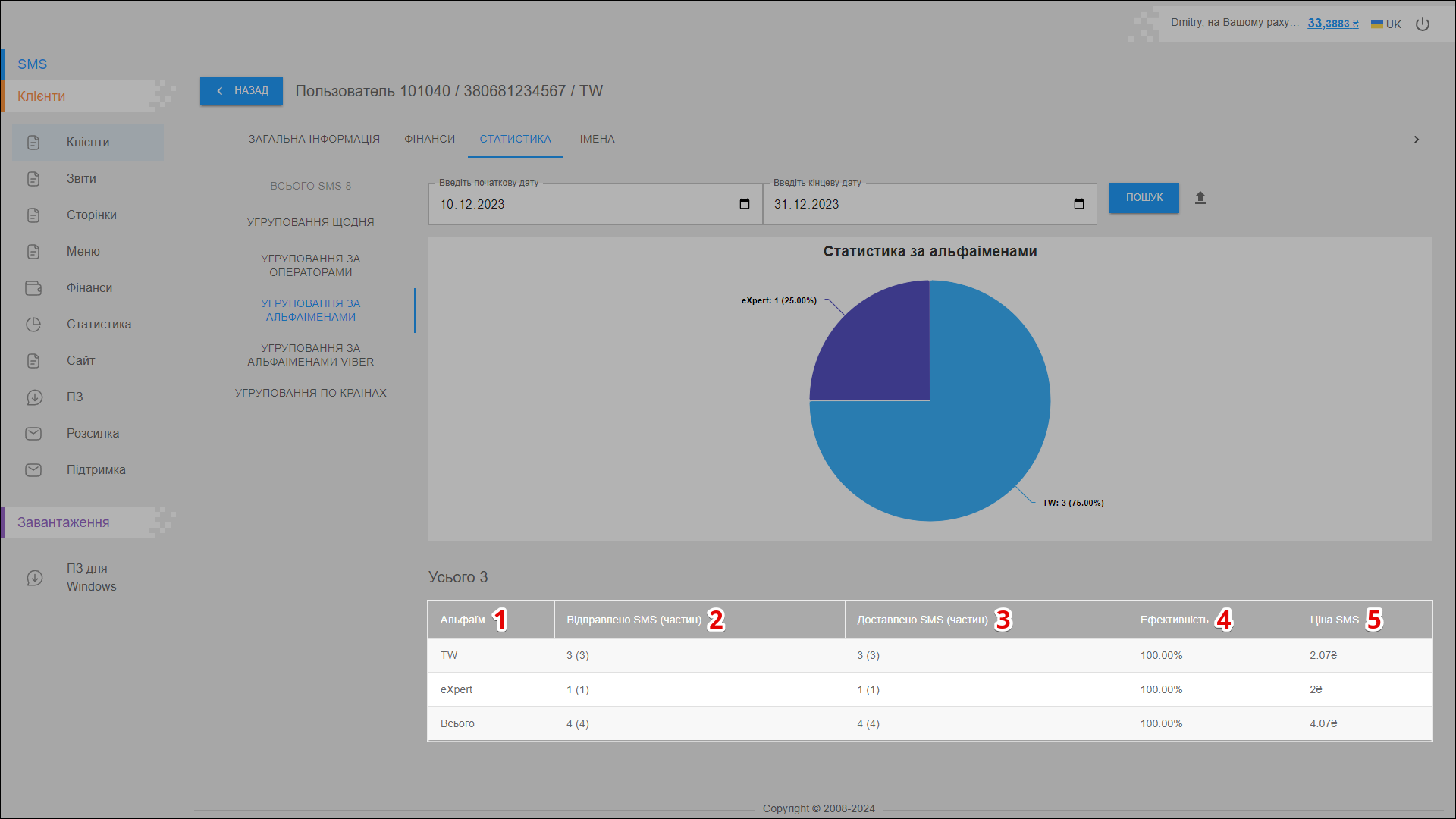
Task: Click the power logout icon
Action: click(x=1423, y=24)
